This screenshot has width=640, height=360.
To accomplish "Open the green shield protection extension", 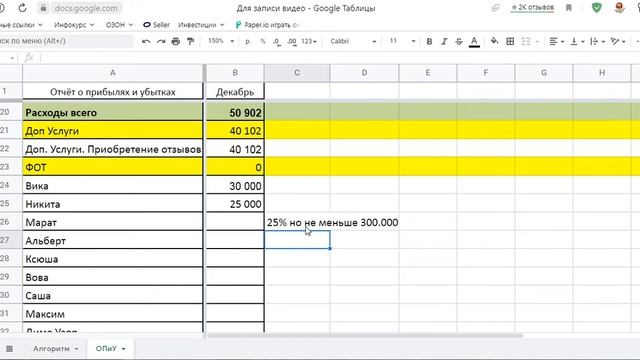I will pyautogui.click(x=596, y=8).
